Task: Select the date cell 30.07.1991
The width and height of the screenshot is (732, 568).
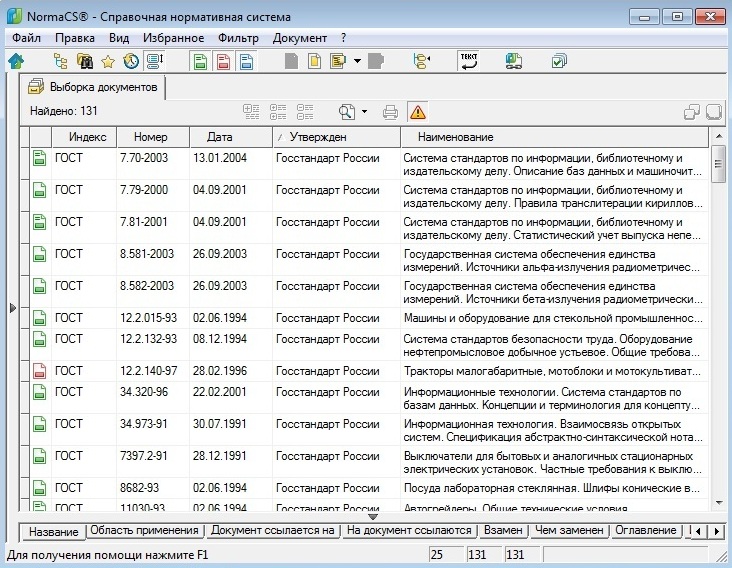Action: click(231, 429)
